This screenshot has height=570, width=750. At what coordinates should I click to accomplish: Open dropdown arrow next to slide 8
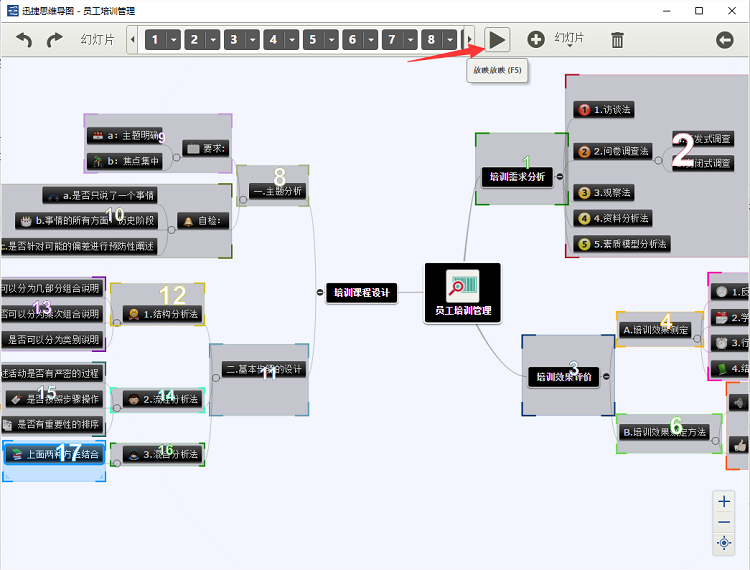(450, 40)
